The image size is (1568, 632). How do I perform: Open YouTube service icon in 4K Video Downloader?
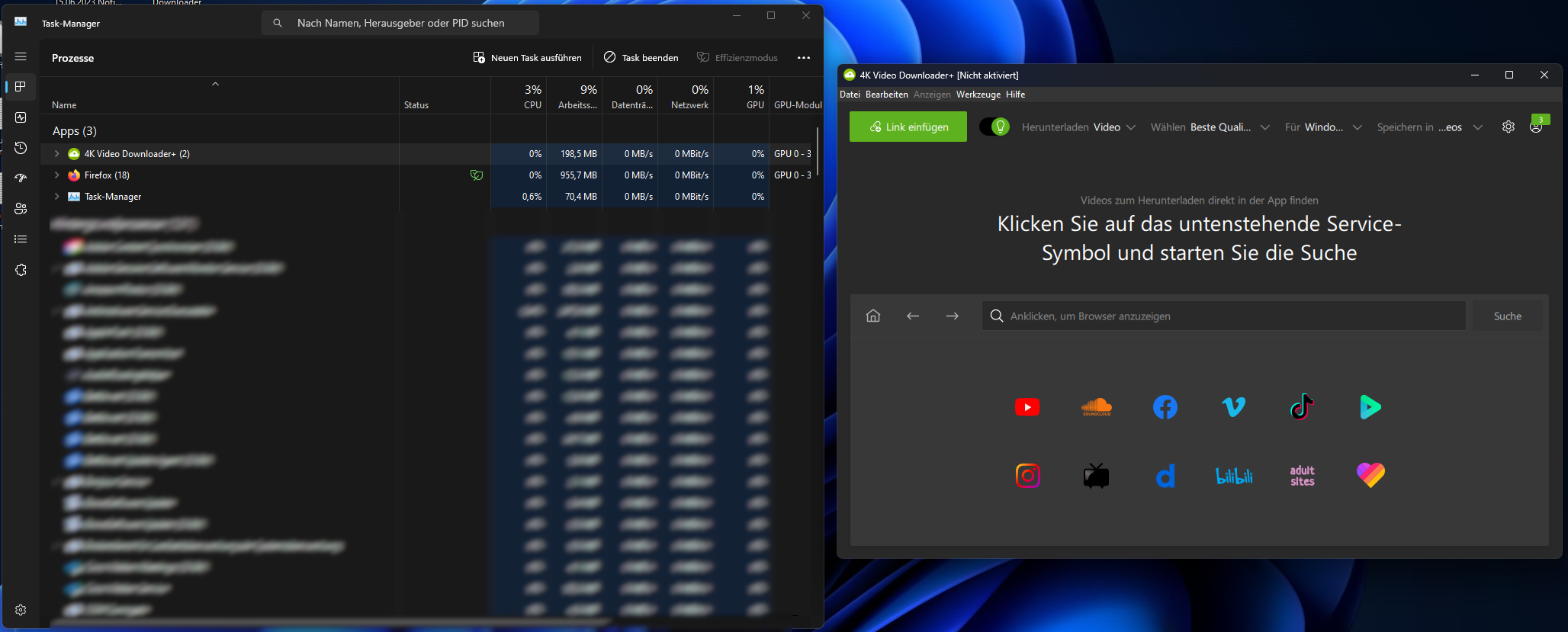[1027, 407]
